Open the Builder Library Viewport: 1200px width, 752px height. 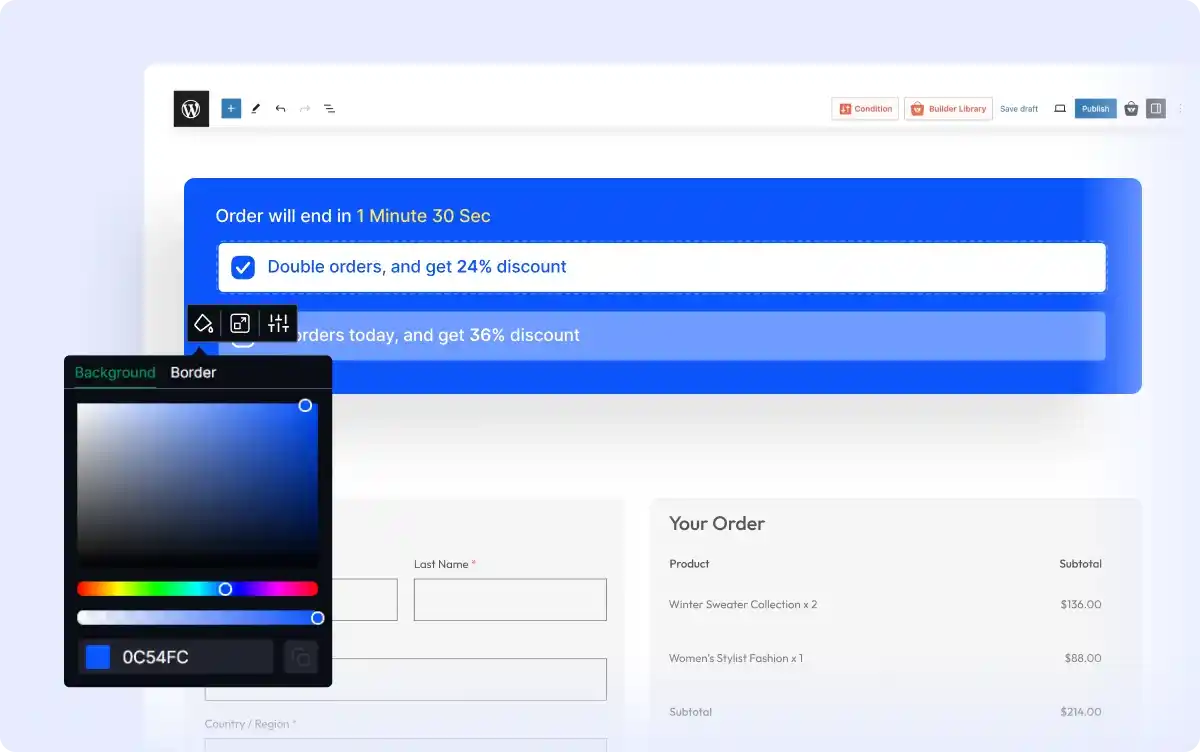(x=948, y=109)
